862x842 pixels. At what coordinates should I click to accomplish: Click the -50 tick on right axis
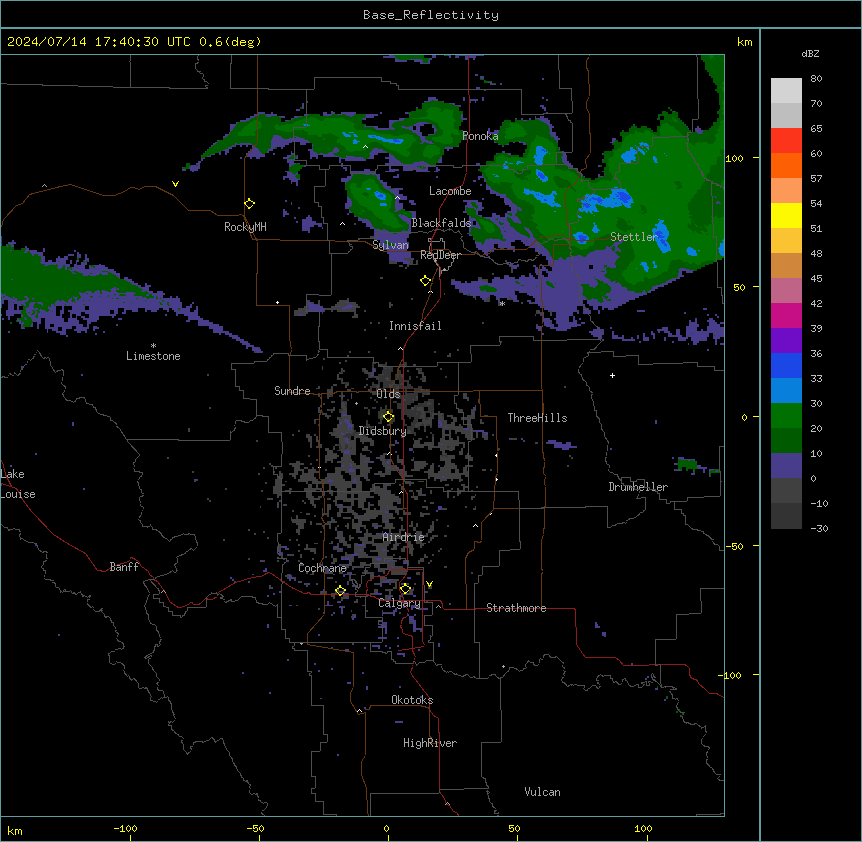734,546
